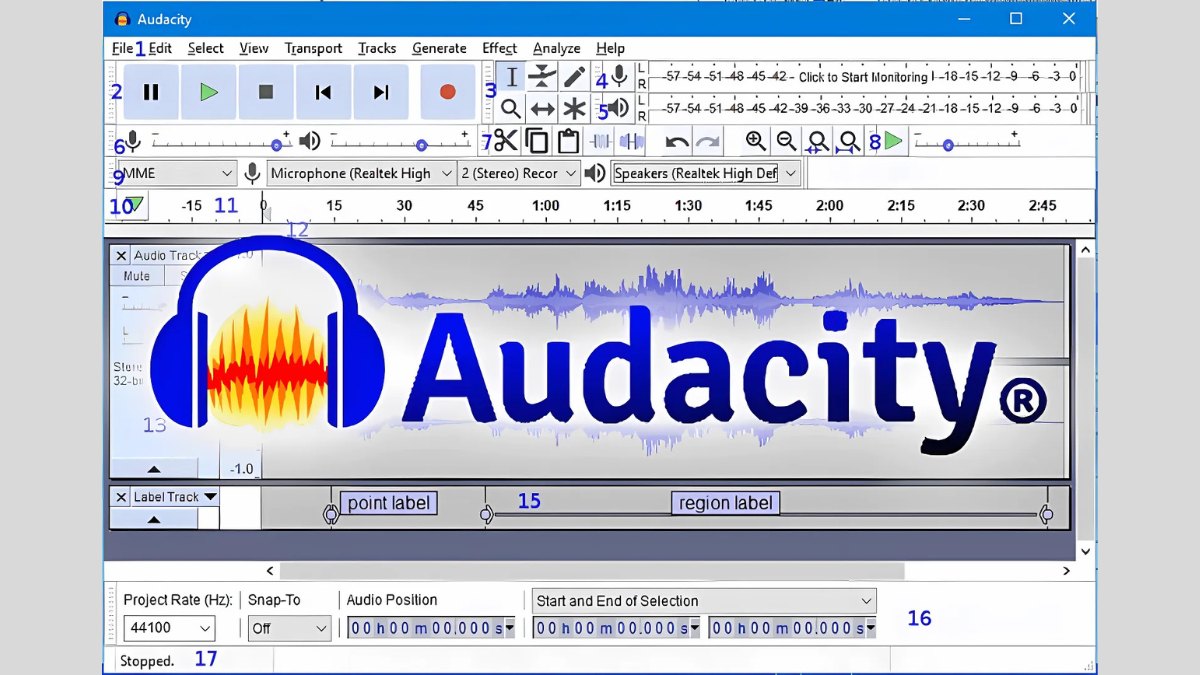The width and height of the screenshot is (1200, 675).
Task: Select the point label text box
Action: [389, 503]
